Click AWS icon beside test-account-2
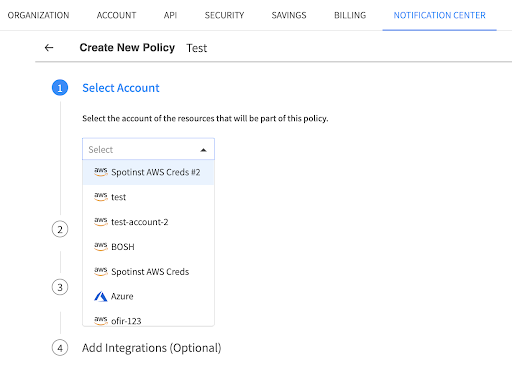The width and height of the screenshot is (512, 376). (x=101, y=222)
